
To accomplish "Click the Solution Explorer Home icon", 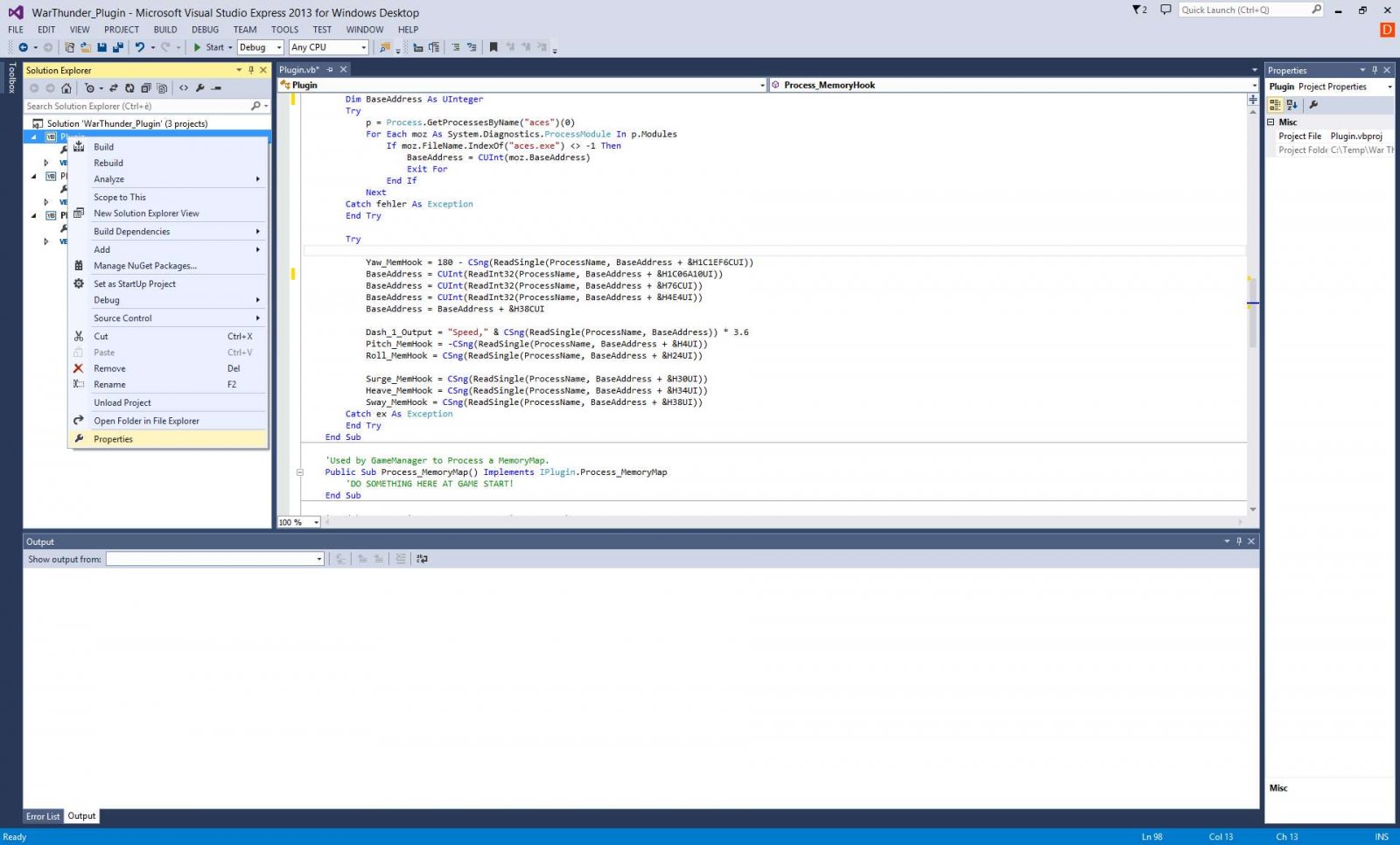I will tap(66, 88).
